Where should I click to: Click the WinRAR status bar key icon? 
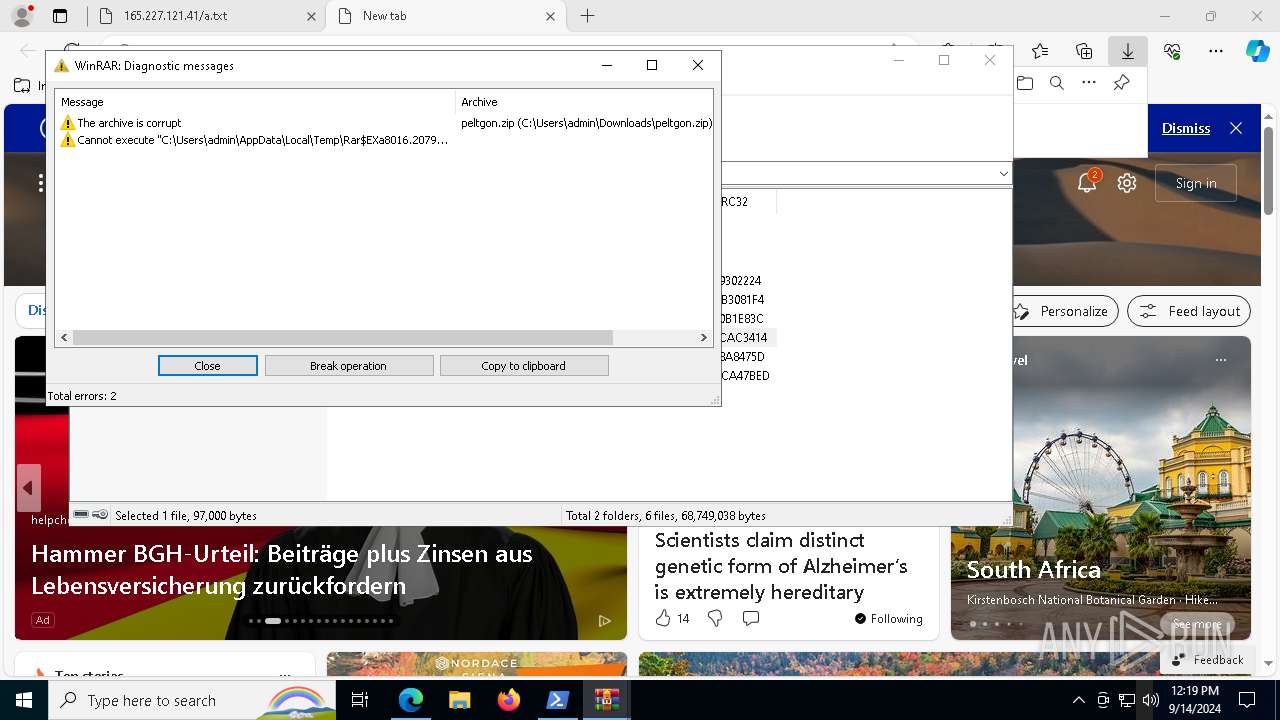100,515
